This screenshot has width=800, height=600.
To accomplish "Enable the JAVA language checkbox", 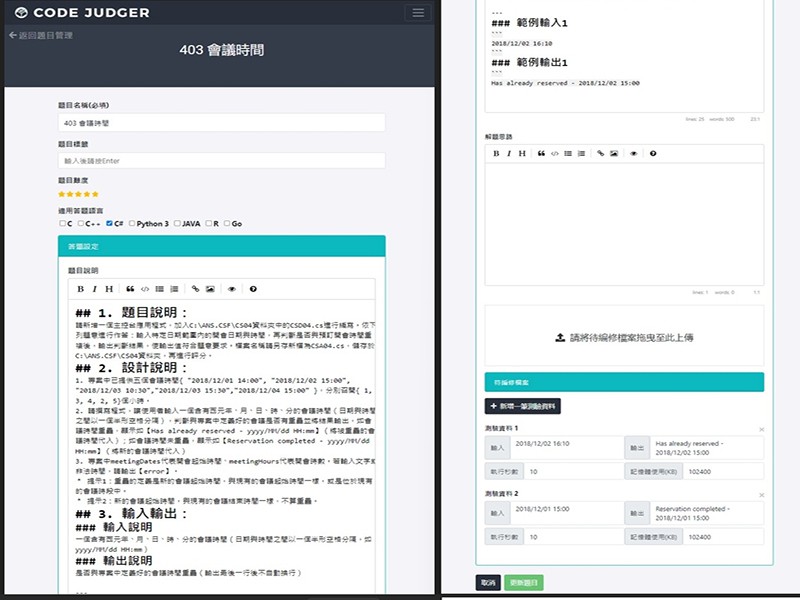I will [x=177, y=223].
